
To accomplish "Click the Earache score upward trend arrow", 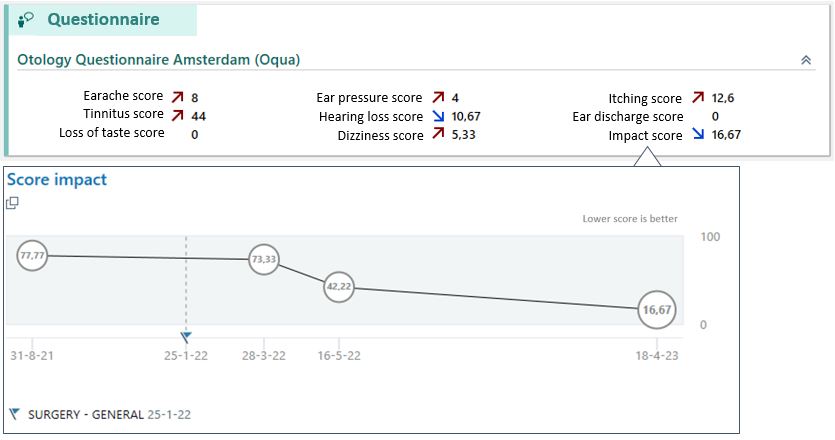I will click(177, 98).
